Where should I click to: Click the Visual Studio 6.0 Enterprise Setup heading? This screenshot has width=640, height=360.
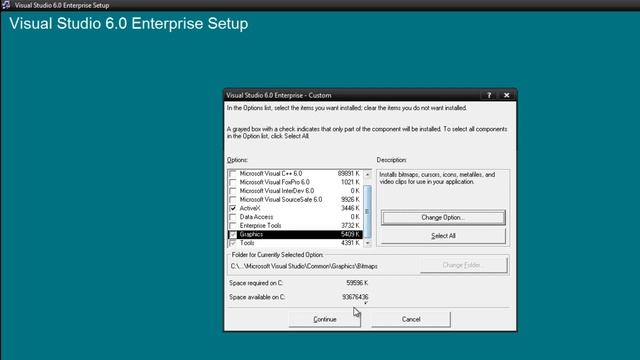pyautogui.click(x=129, y=23)
